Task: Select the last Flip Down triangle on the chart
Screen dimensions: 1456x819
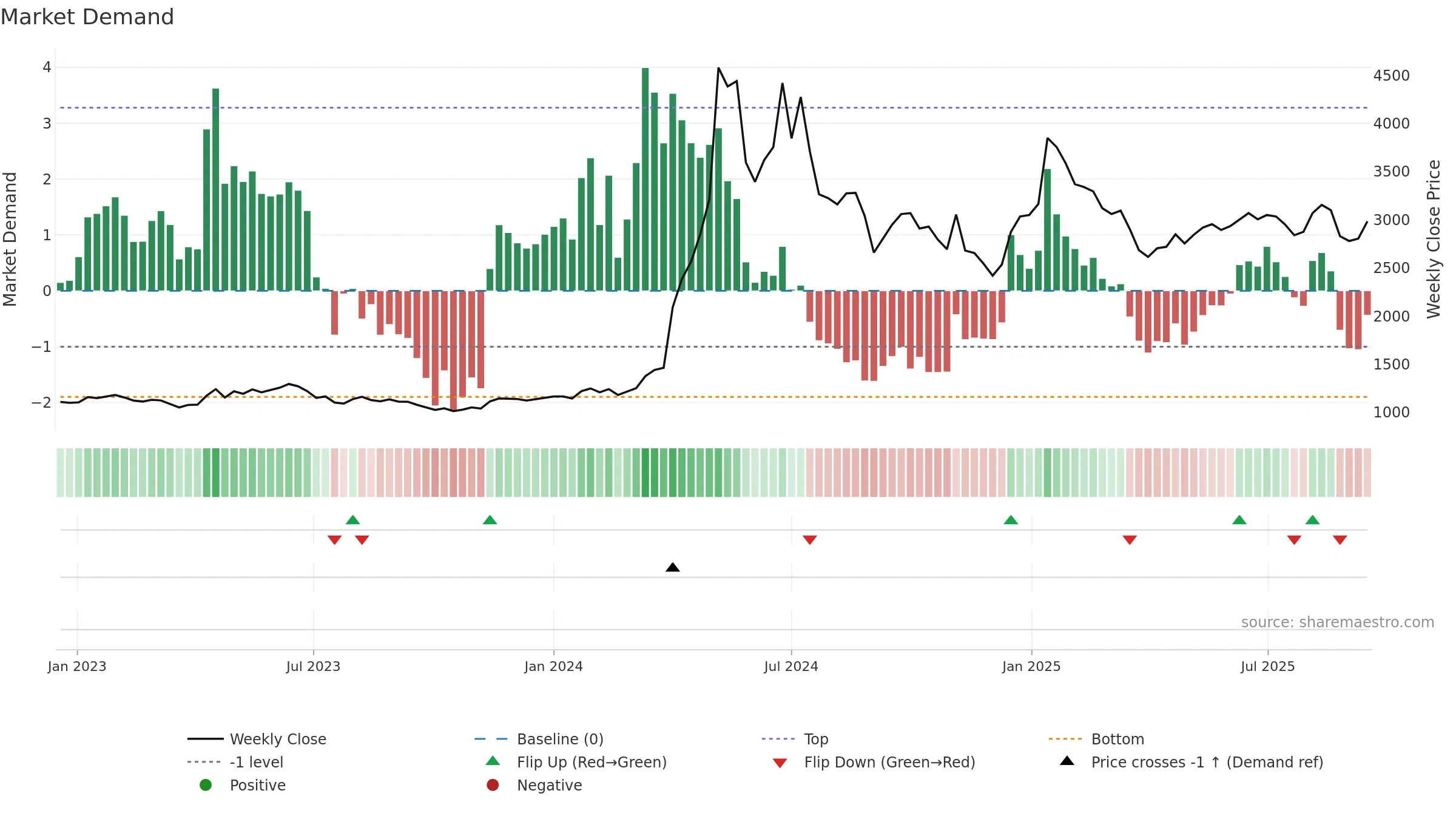Action: (x=1340, y=540)
